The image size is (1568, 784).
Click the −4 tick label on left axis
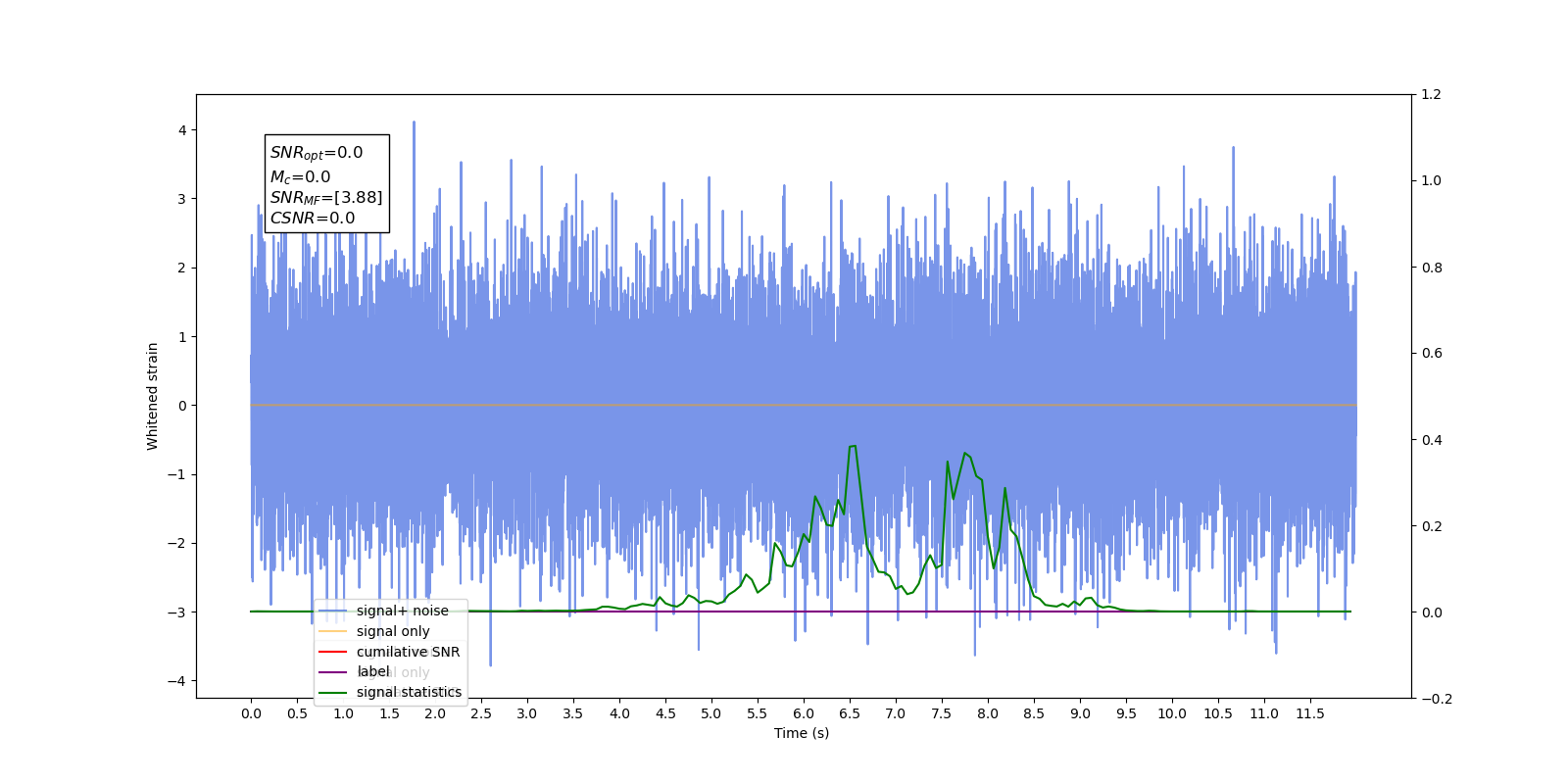click(x=178, y=681)
